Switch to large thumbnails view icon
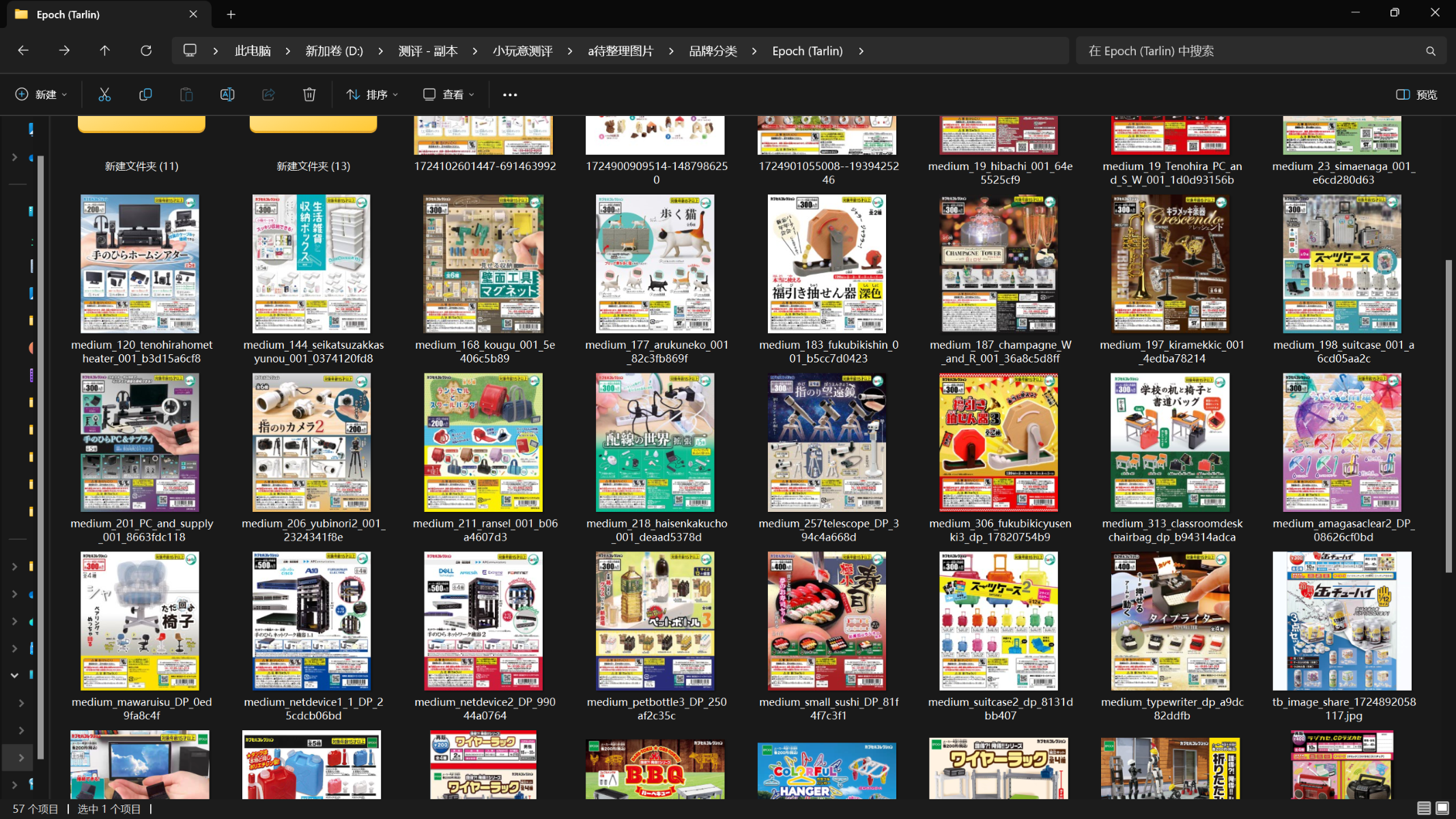The height and width of the screenshot is (819, 1456). (1442, 808)
